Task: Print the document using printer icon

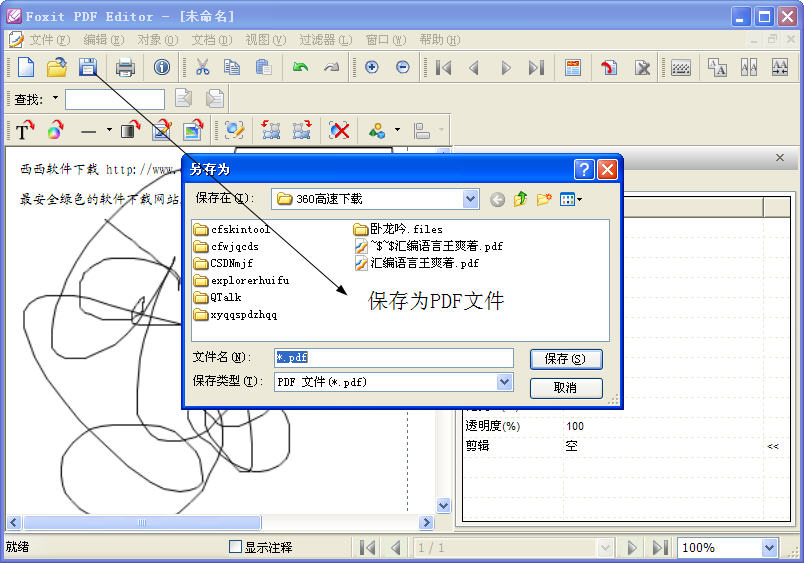Action: click(x=125, y=67)
